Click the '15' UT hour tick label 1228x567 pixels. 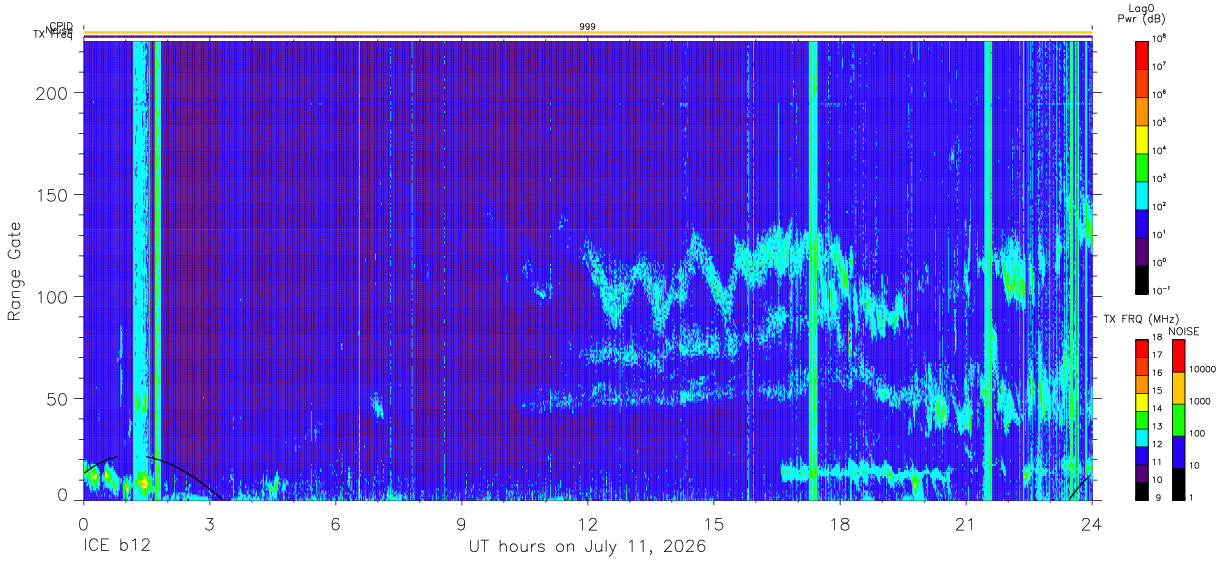(713, 522)
